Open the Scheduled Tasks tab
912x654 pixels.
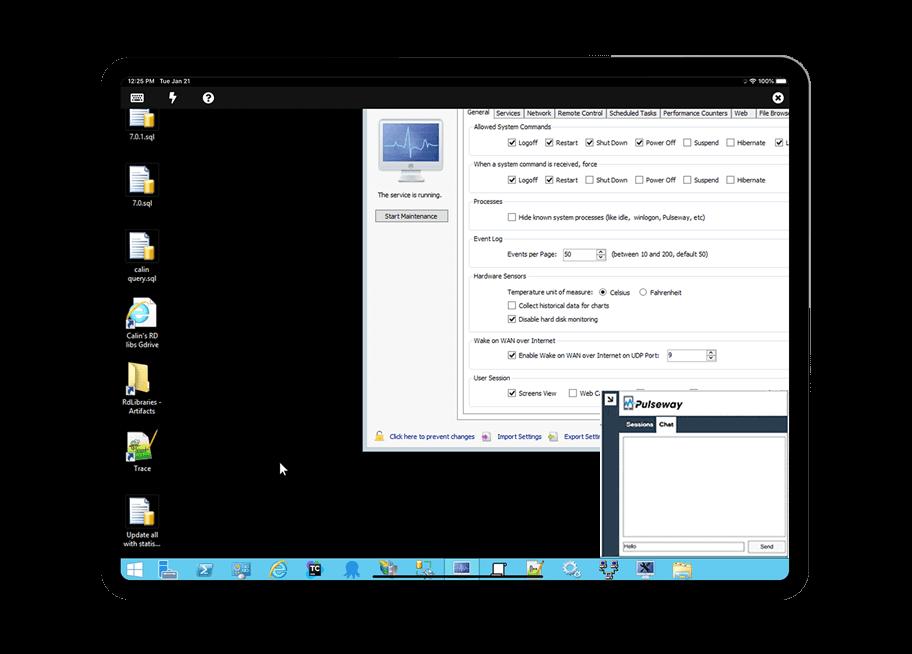[632, 113]
